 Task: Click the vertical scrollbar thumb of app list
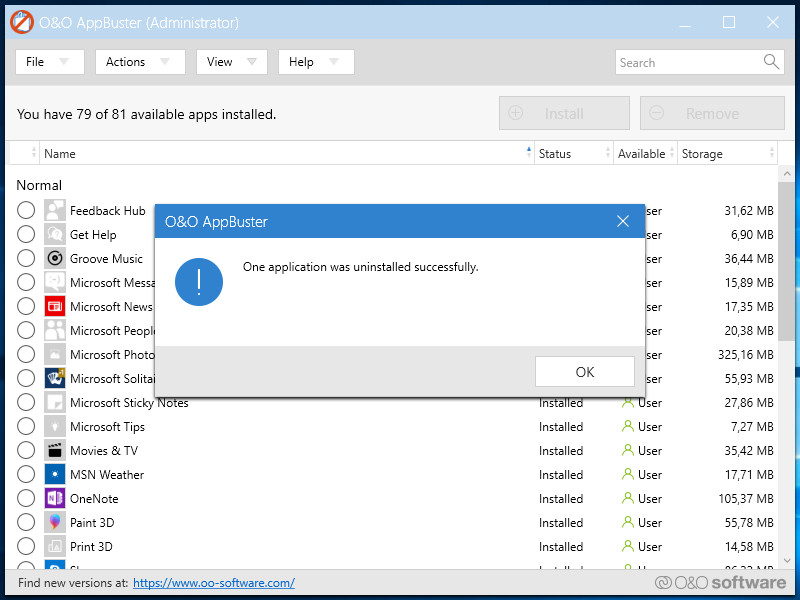click(787, 261)
